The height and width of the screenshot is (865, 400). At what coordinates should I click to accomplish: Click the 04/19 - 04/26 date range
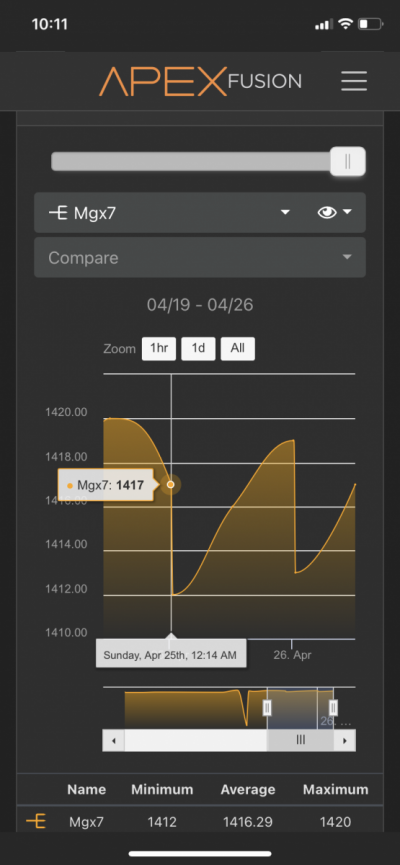pyautogui.click(x=200, y=305)
